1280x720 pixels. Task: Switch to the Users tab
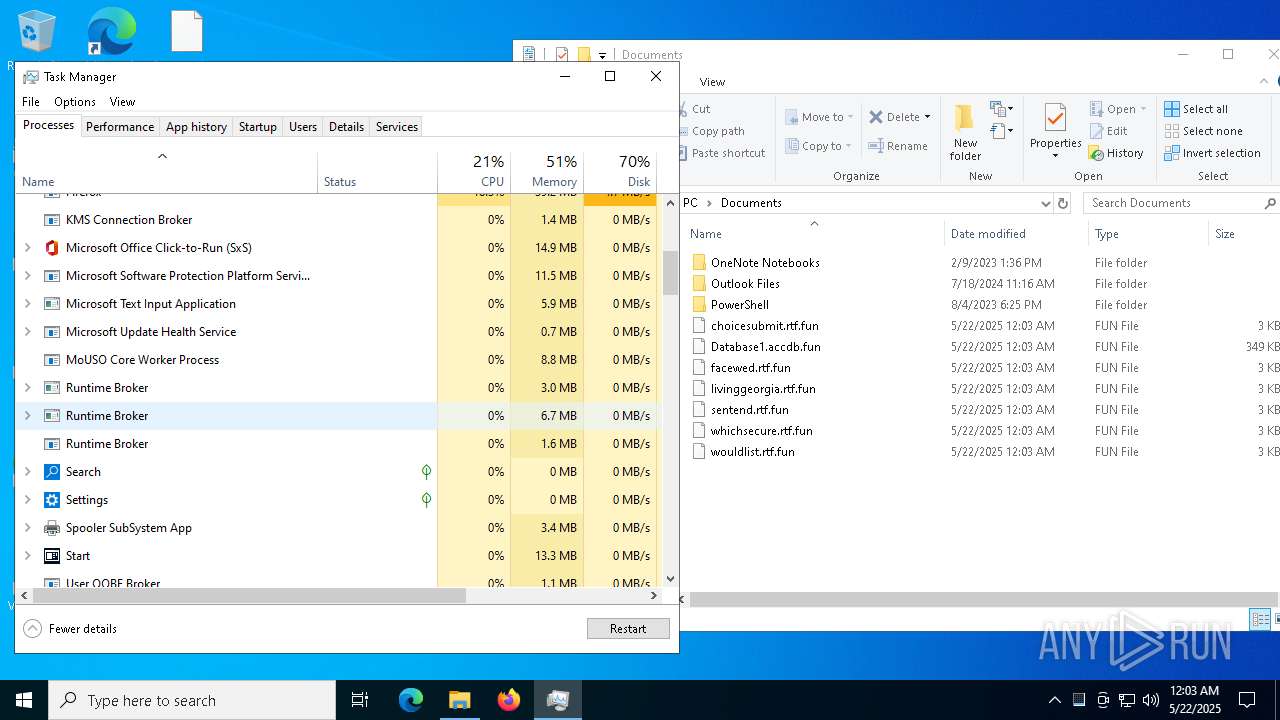tap(303, 127)
